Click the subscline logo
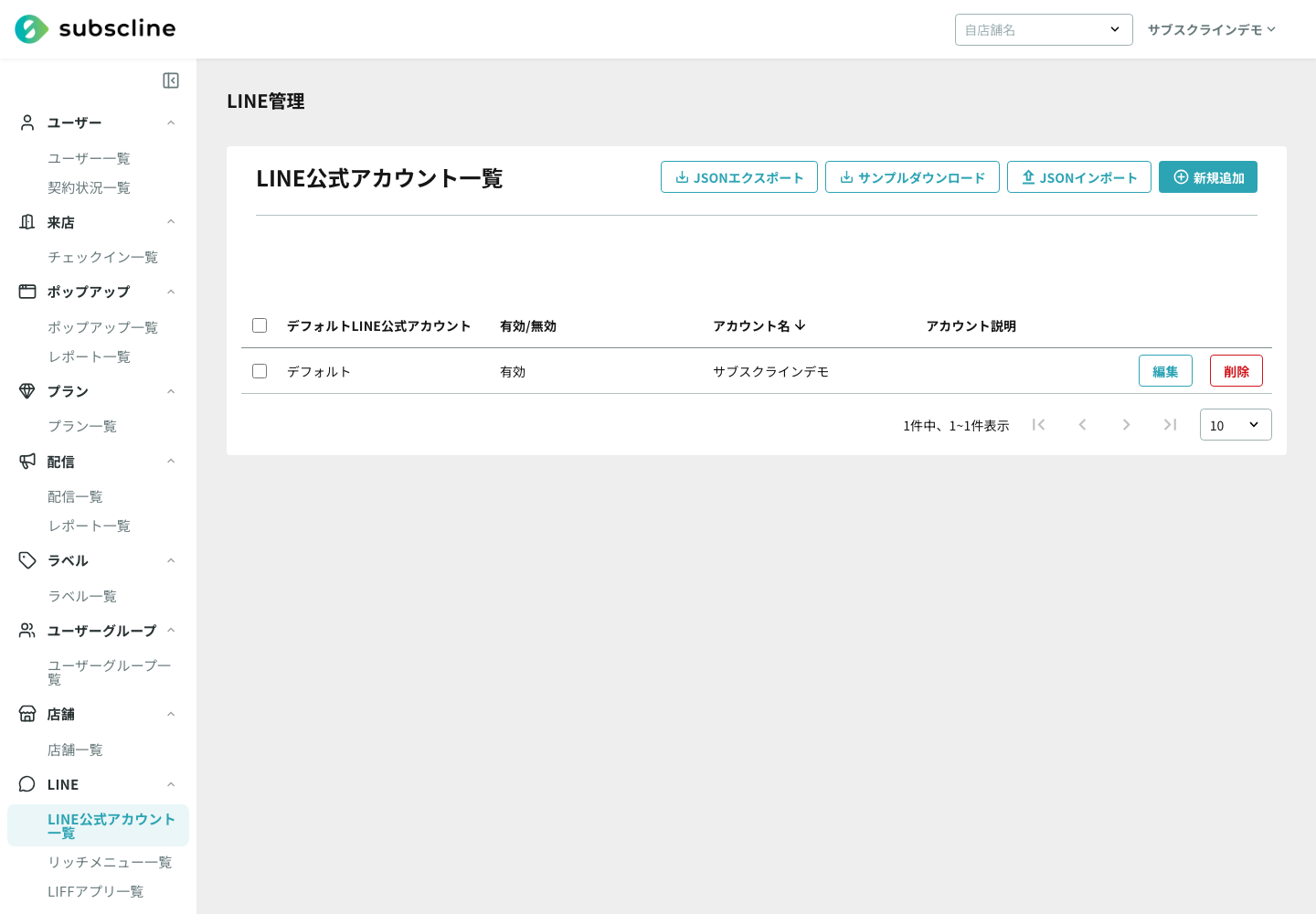This screenshot has width=1316, height=914. coord(95,29)
